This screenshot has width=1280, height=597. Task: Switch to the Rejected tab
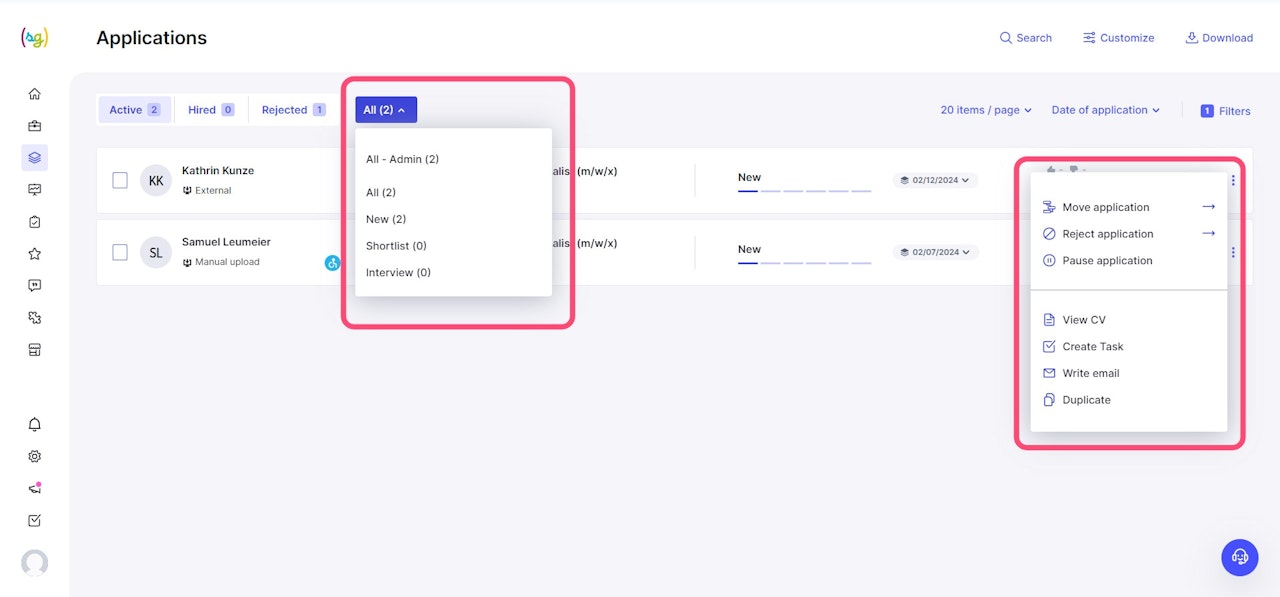point(292,110)
